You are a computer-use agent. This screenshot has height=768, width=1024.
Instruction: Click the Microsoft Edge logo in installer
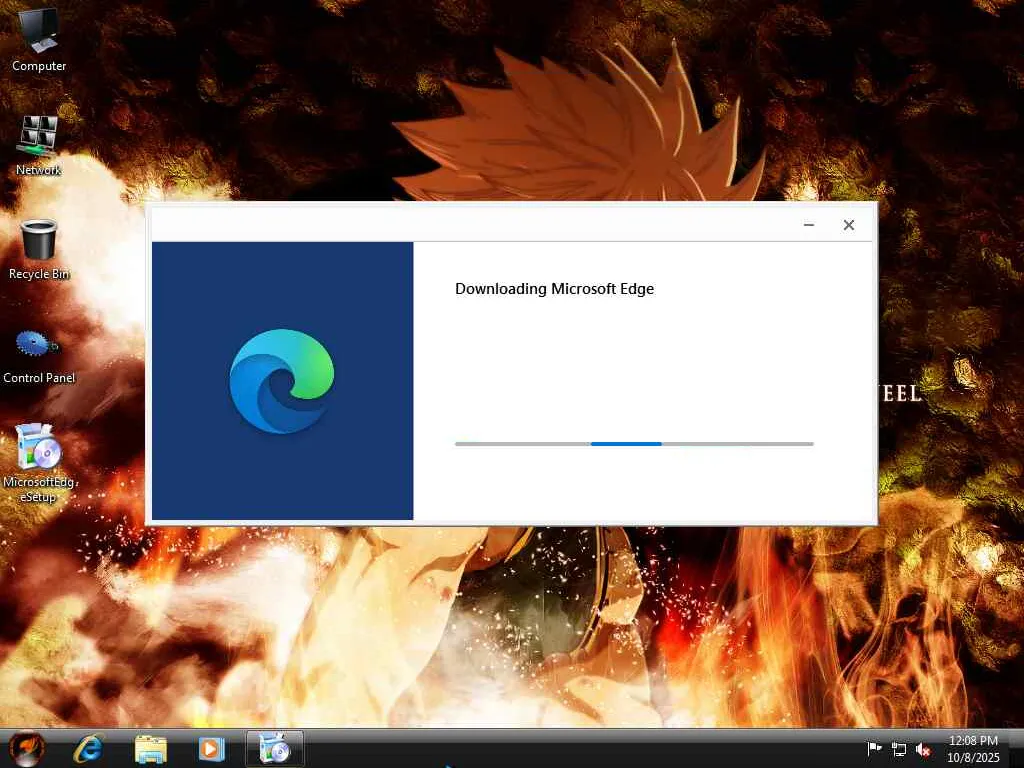point(282,381)
